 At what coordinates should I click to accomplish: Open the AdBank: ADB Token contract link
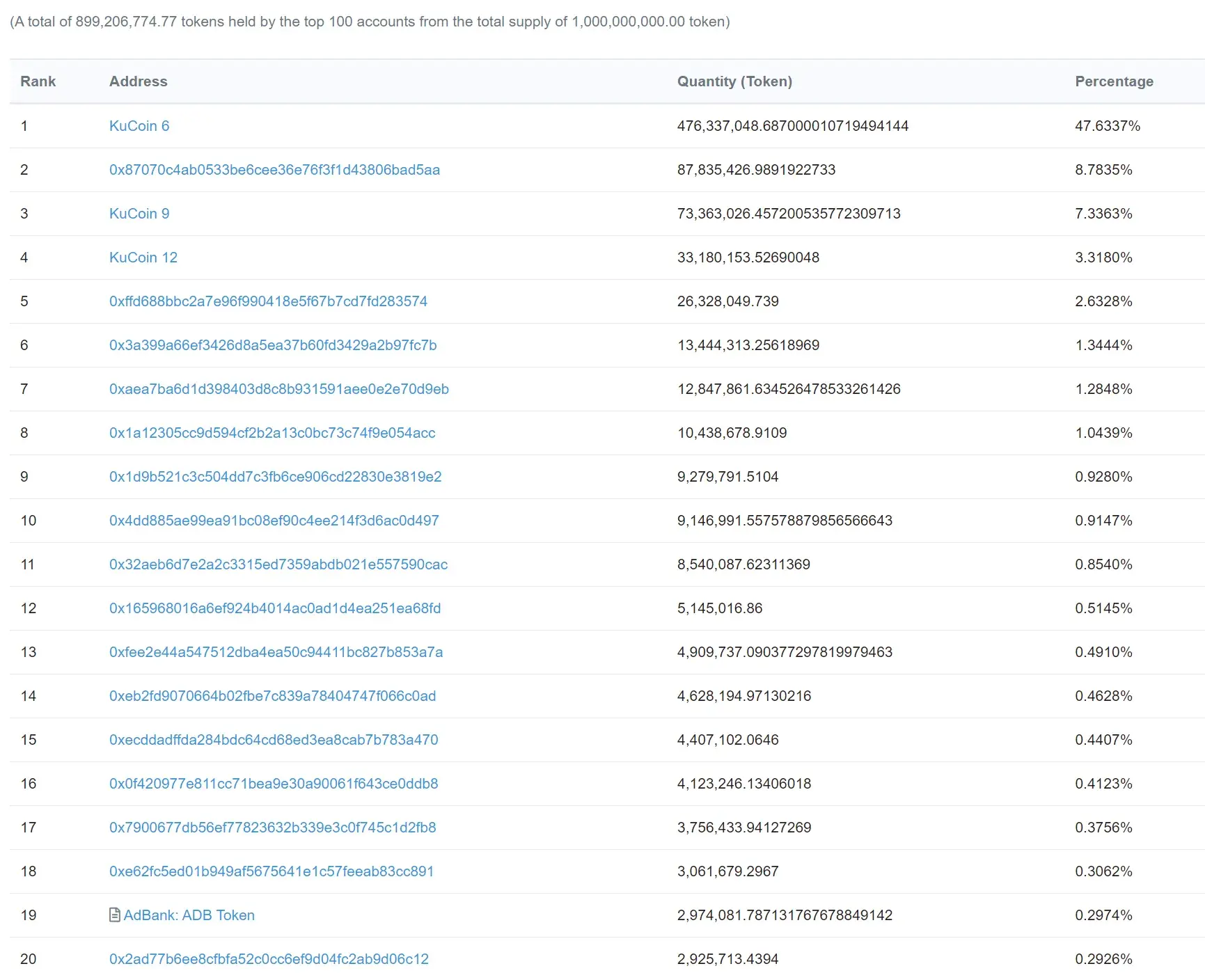pyautogui.click(x=189, y=915)
